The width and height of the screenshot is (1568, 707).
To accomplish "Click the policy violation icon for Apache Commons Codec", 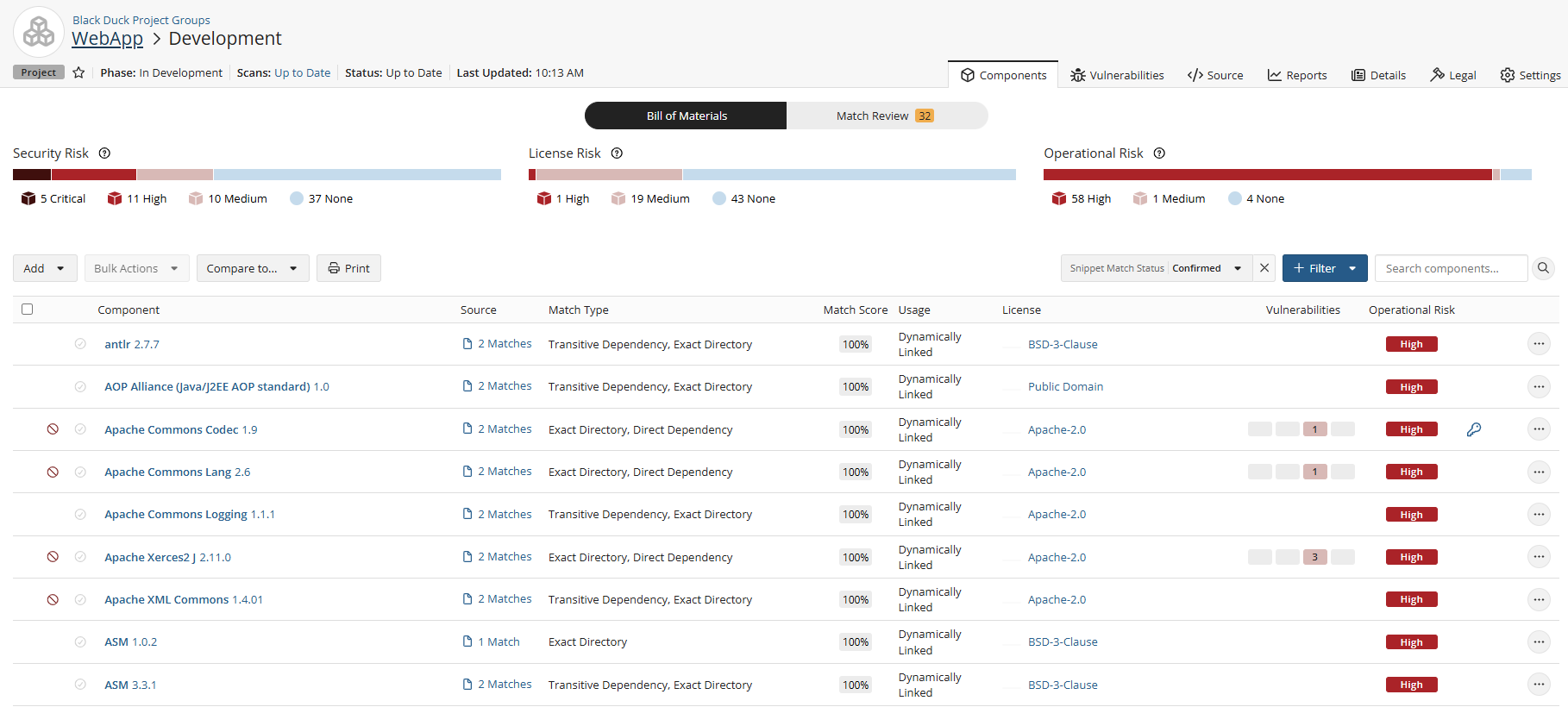I will pyautogui.click(x=53, y=429).
